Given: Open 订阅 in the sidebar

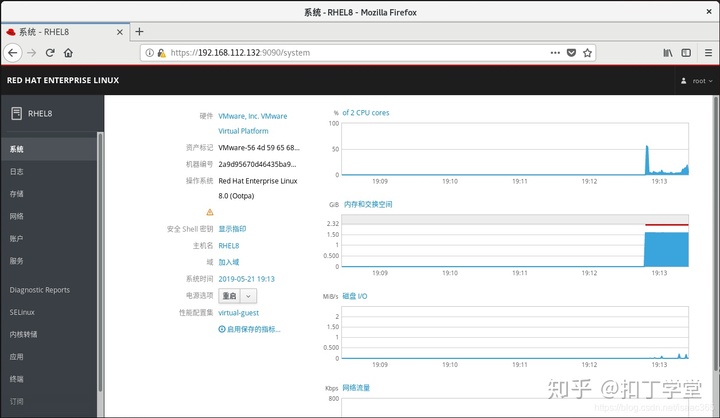Looking at the screenshot, I should pos(49,401).
